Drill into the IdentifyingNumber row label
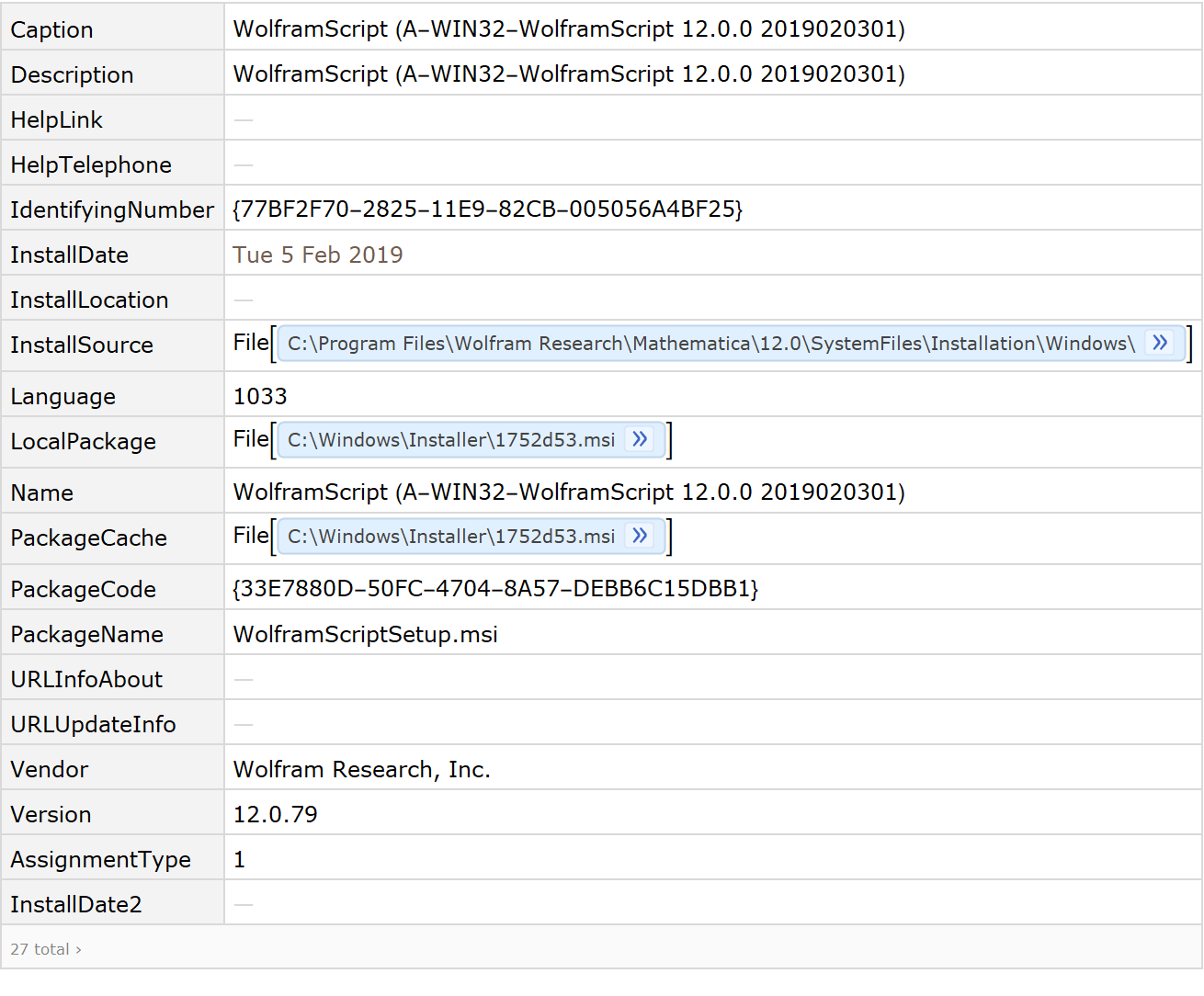This screenshot has width=1204, height=996. tap(111, 209)
